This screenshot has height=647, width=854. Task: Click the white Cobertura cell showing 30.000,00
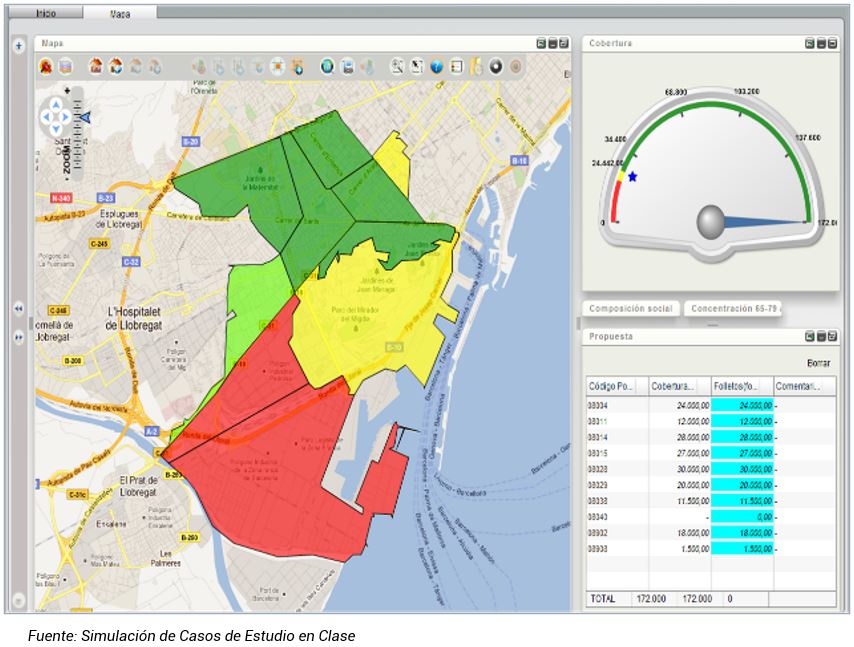coord(680,469)
